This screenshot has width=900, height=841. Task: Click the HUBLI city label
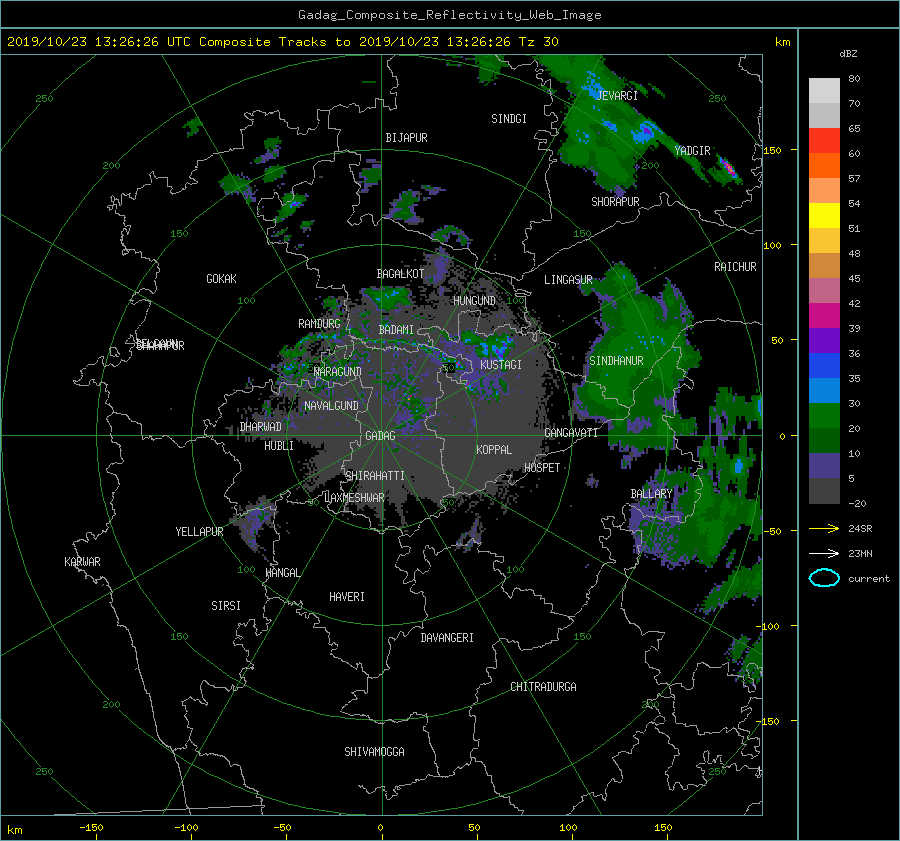point(279,446)
